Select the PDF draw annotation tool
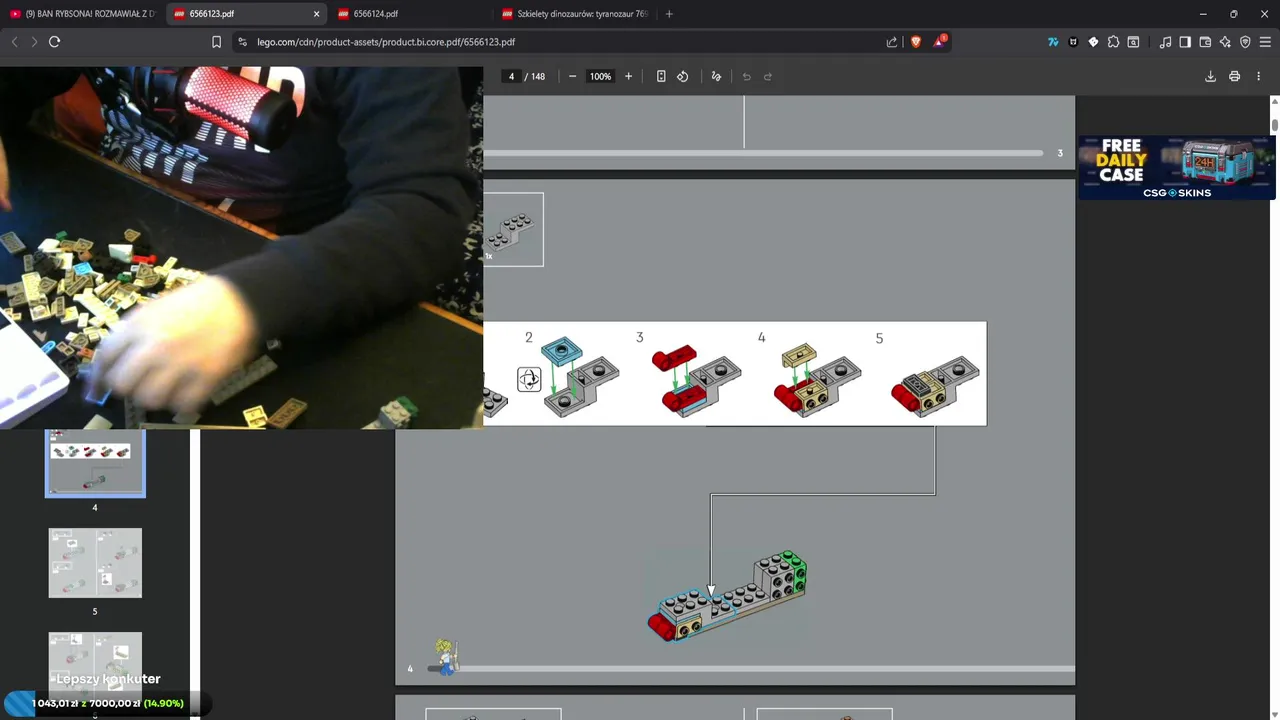This screenshot has width=1280, height=720. coord(716,76)
